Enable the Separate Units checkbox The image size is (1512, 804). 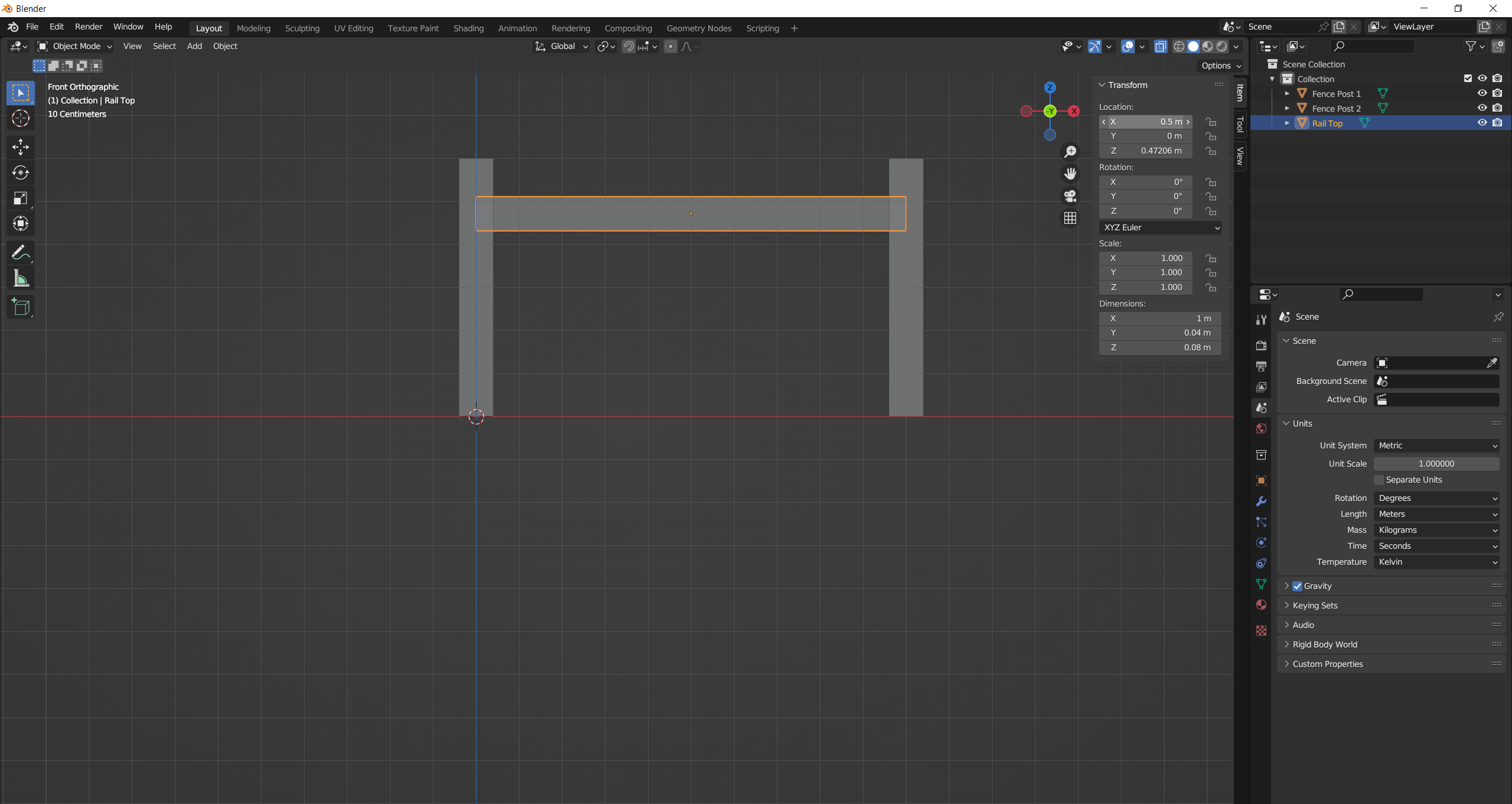point(1379,480)
